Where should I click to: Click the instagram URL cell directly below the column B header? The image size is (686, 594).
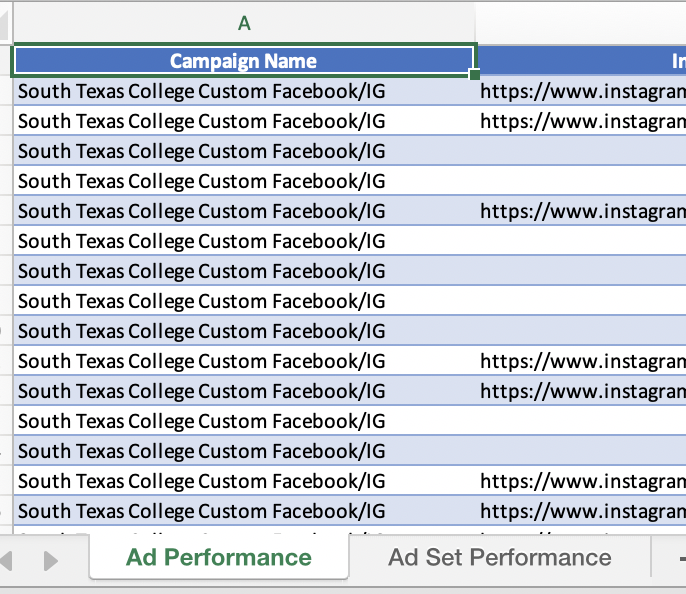point(581,91)
